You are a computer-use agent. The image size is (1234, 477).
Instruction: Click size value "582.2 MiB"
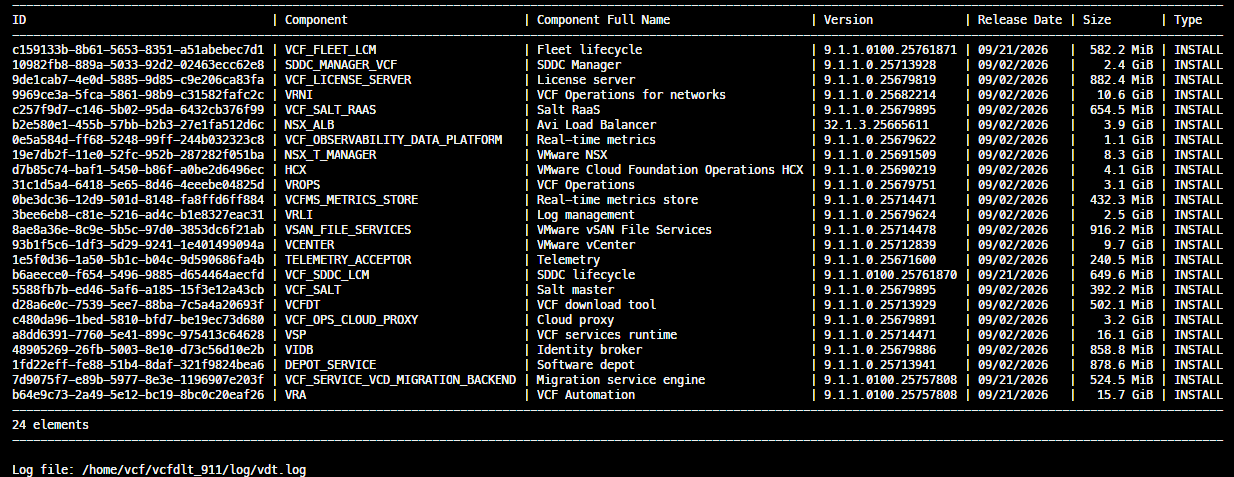(1121, 50)
